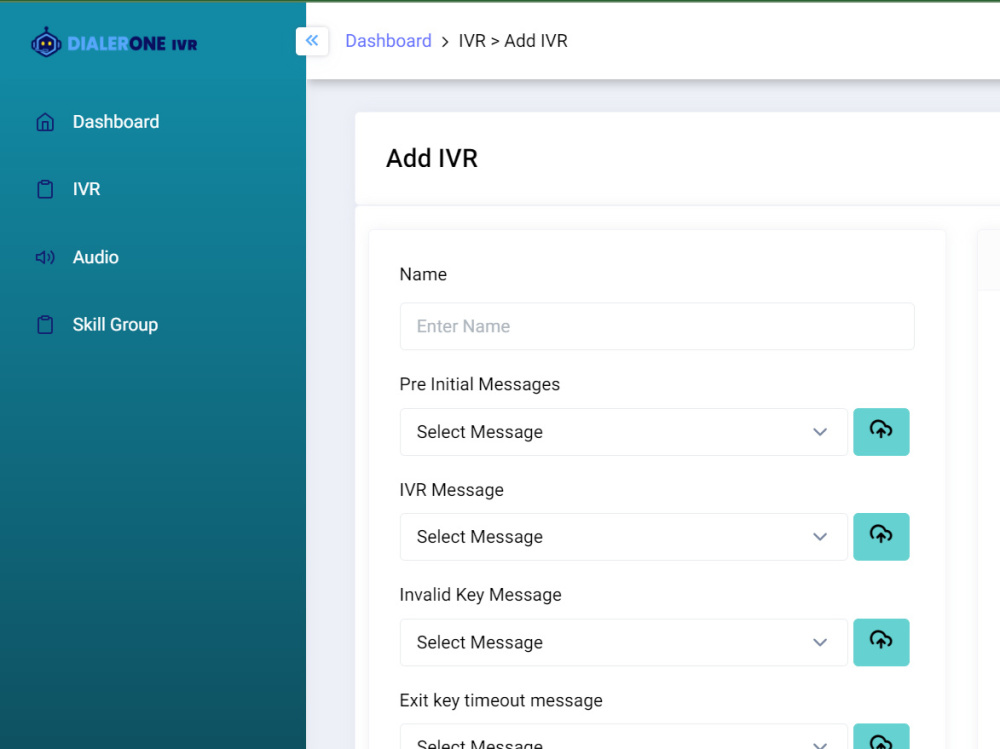The image size is (1000, 749).
Task: Open IVR Message Select Message dropdown
Action: coord(624,537)
